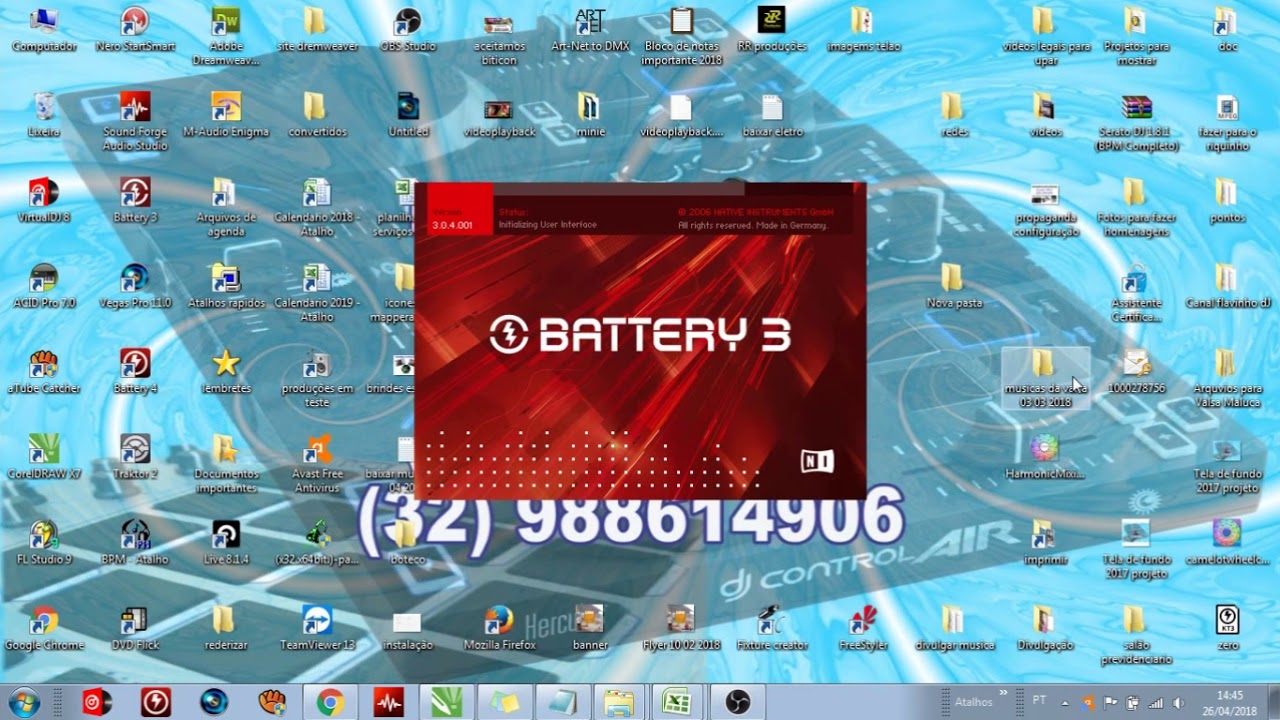1280x720 pixels.
Task: Open the Windows Start menu
Action: point(23,702)
